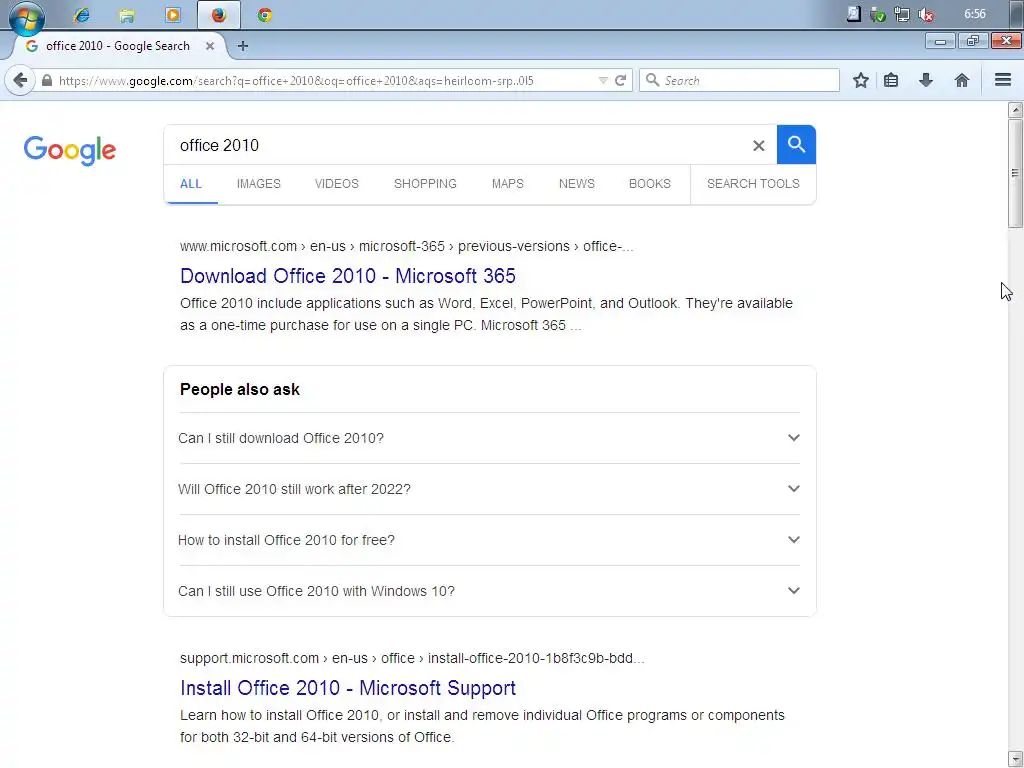Click the Firefox Search field
This screenshot has width=1024, height=768.
[x=739, y=80]
